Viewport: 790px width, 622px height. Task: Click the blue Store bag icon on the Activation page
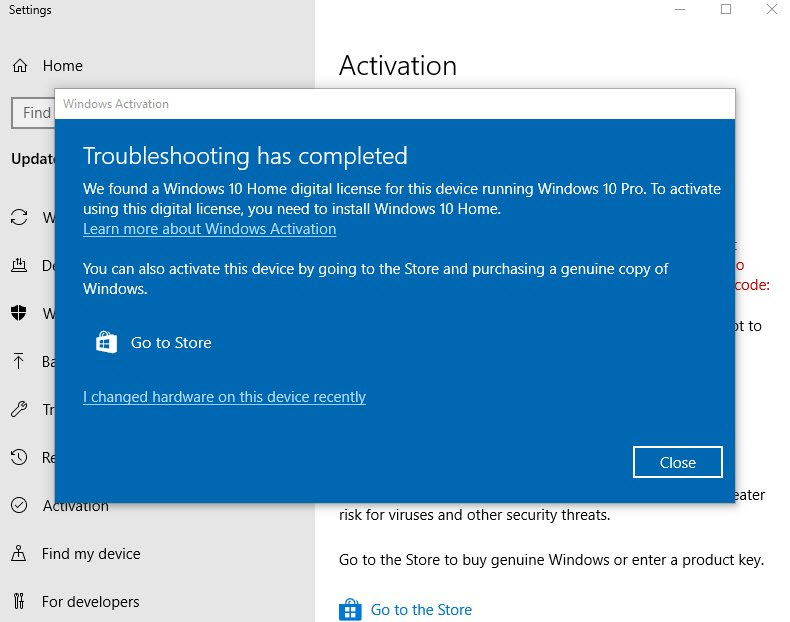(349, 610)
